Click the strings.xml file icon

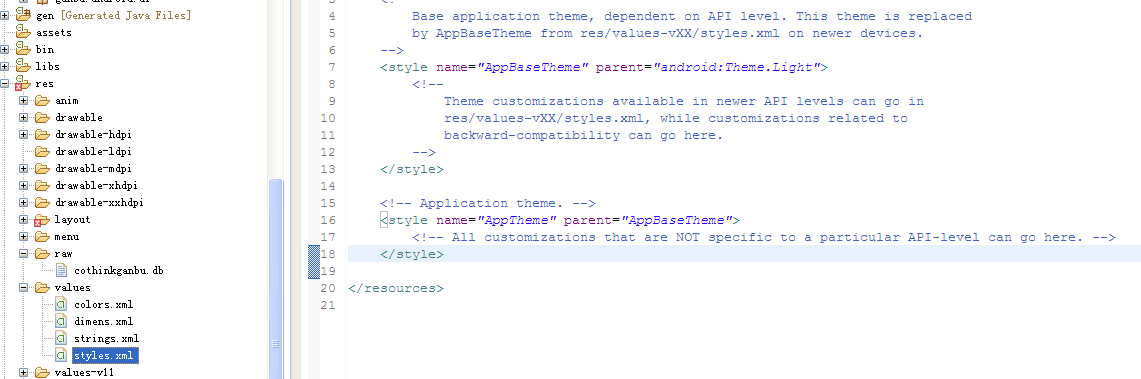(x=62, y=338)
